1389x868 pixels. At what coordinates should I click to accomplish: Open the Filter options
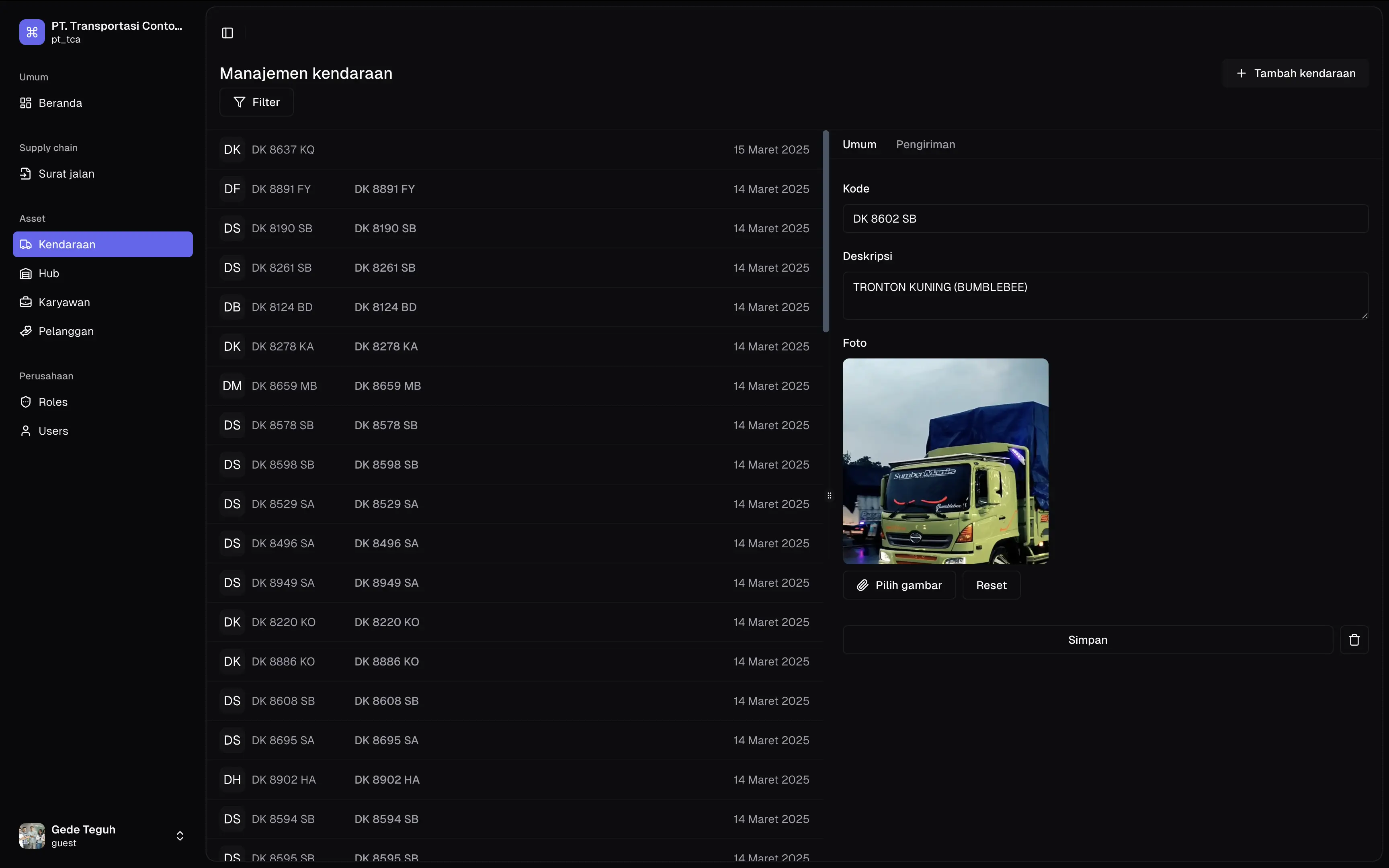click(x=256, y=102)
